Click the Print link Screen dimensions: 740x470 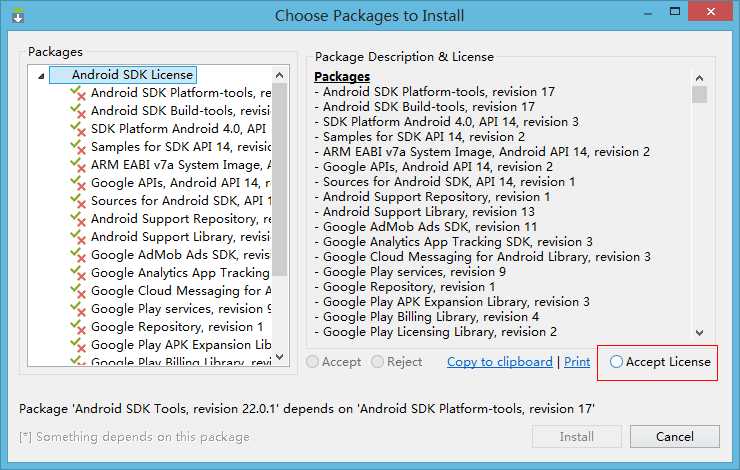pyautogui.click(x=577, y=362)
